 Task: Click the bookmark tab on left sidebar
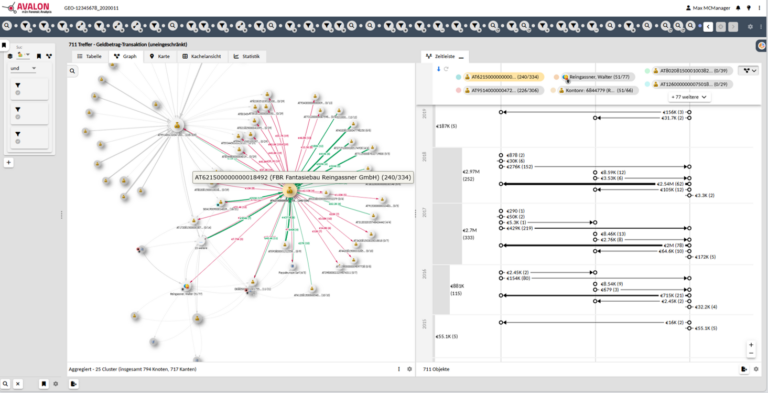point(4,45)
